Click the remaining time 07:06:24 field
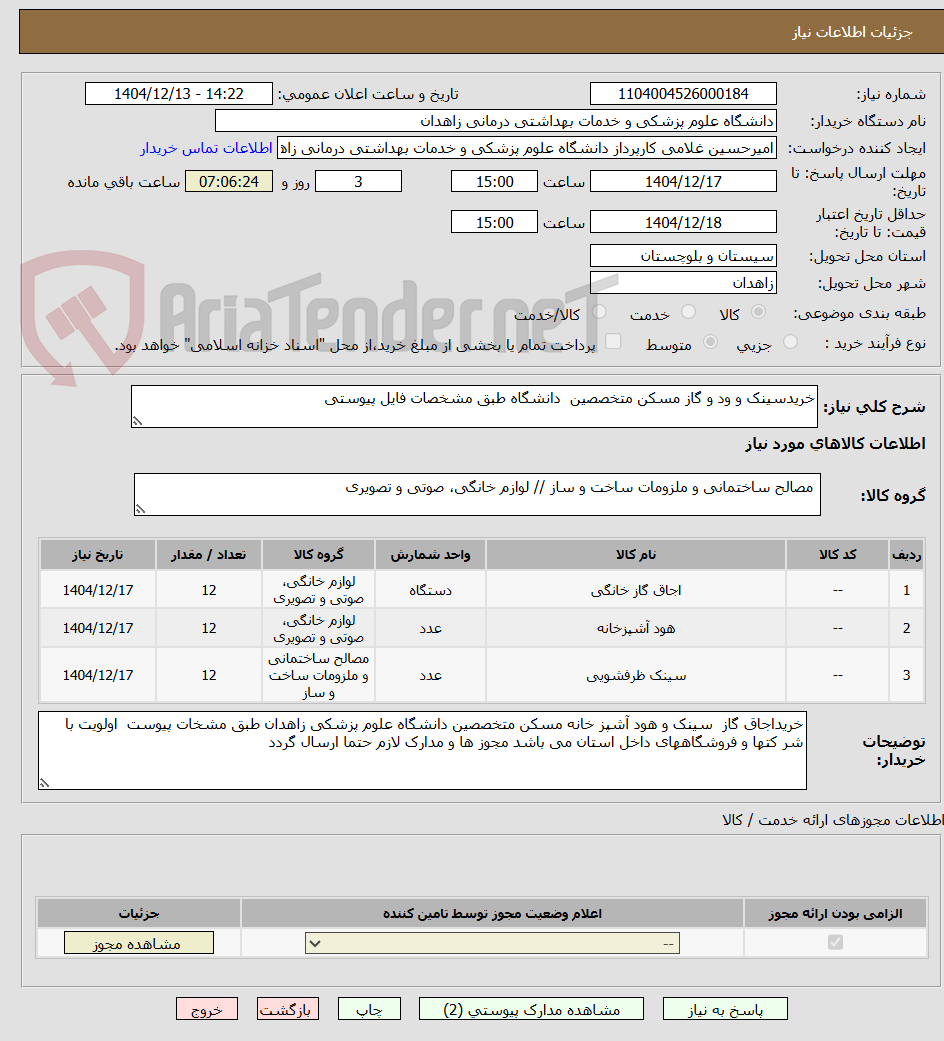This screenshot has width=944, height=1041. [228, 181]
